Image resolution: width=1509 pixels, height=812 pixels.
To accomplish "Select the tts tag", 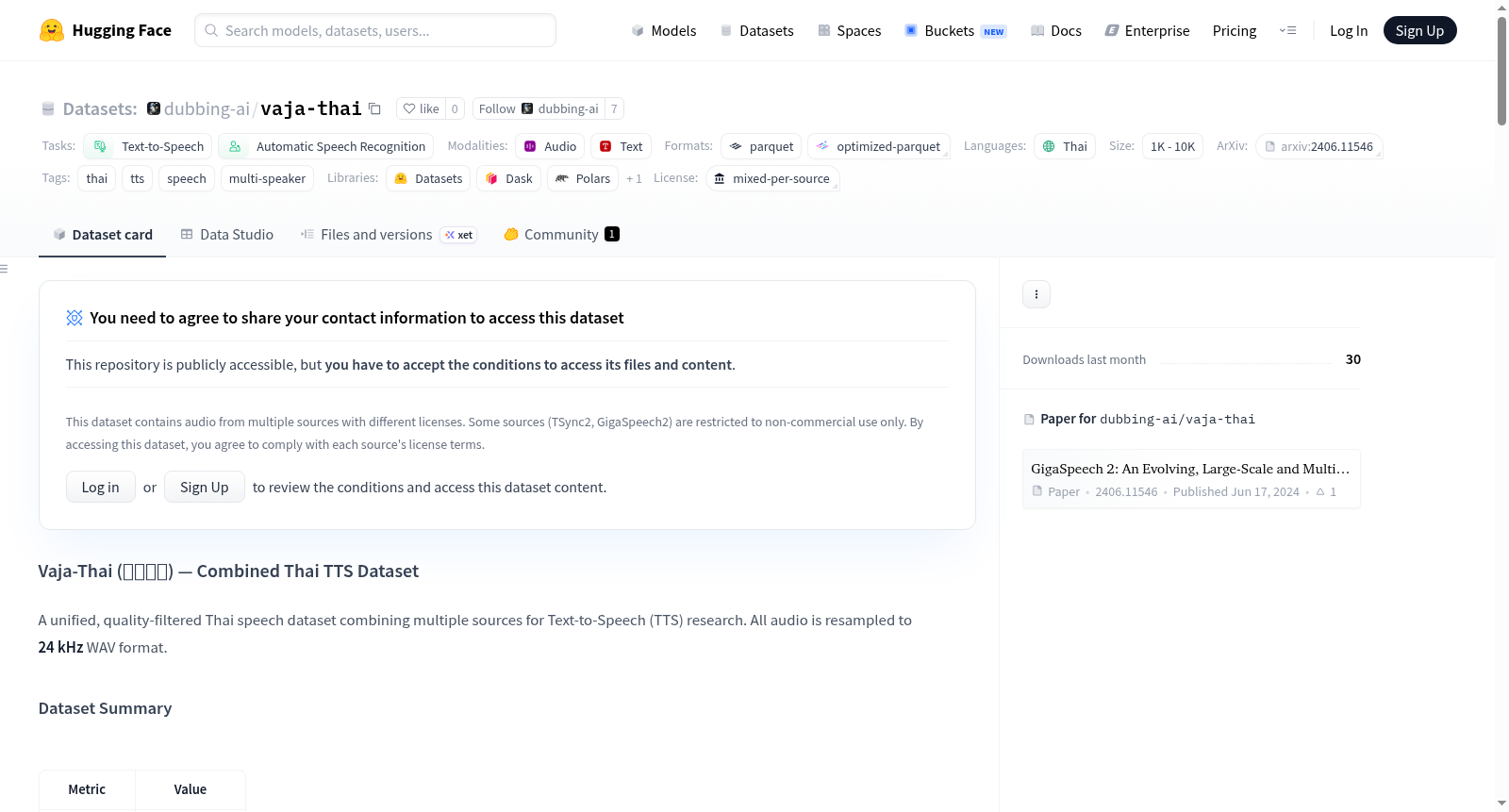I will click(x=138, y=178).
